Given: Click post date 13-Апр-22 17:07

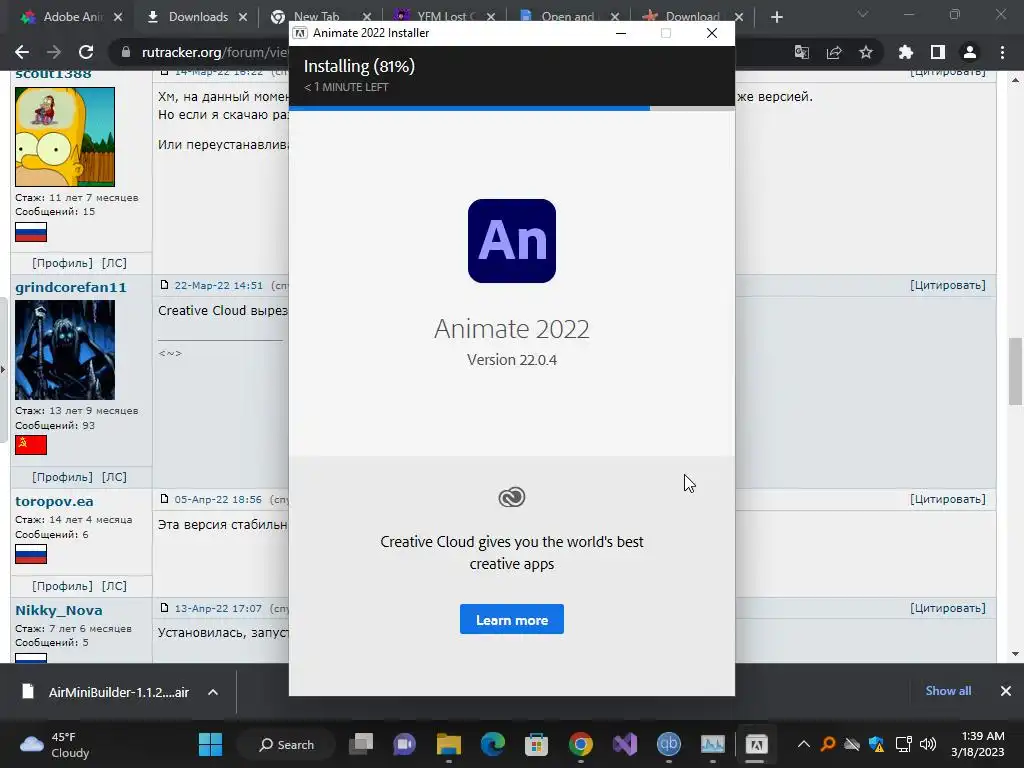Looking at the screenshot, I should click(x=218, y=608).
